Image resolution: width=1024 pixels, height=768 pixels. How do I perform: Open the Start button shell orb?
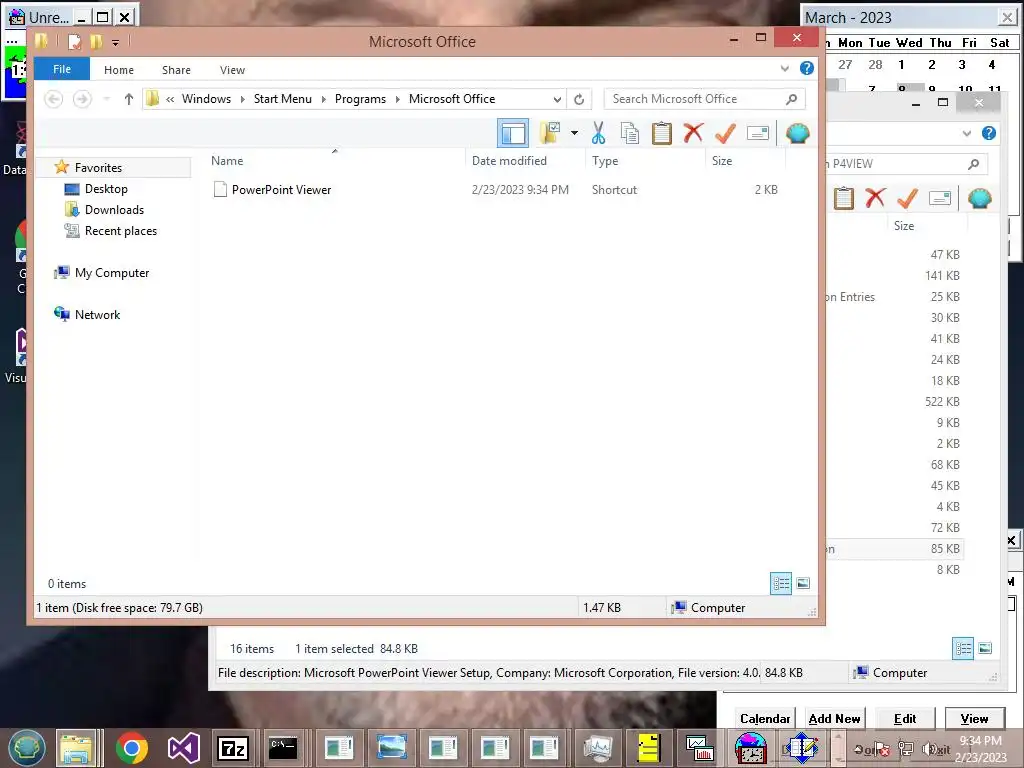[x=27, y=748]
